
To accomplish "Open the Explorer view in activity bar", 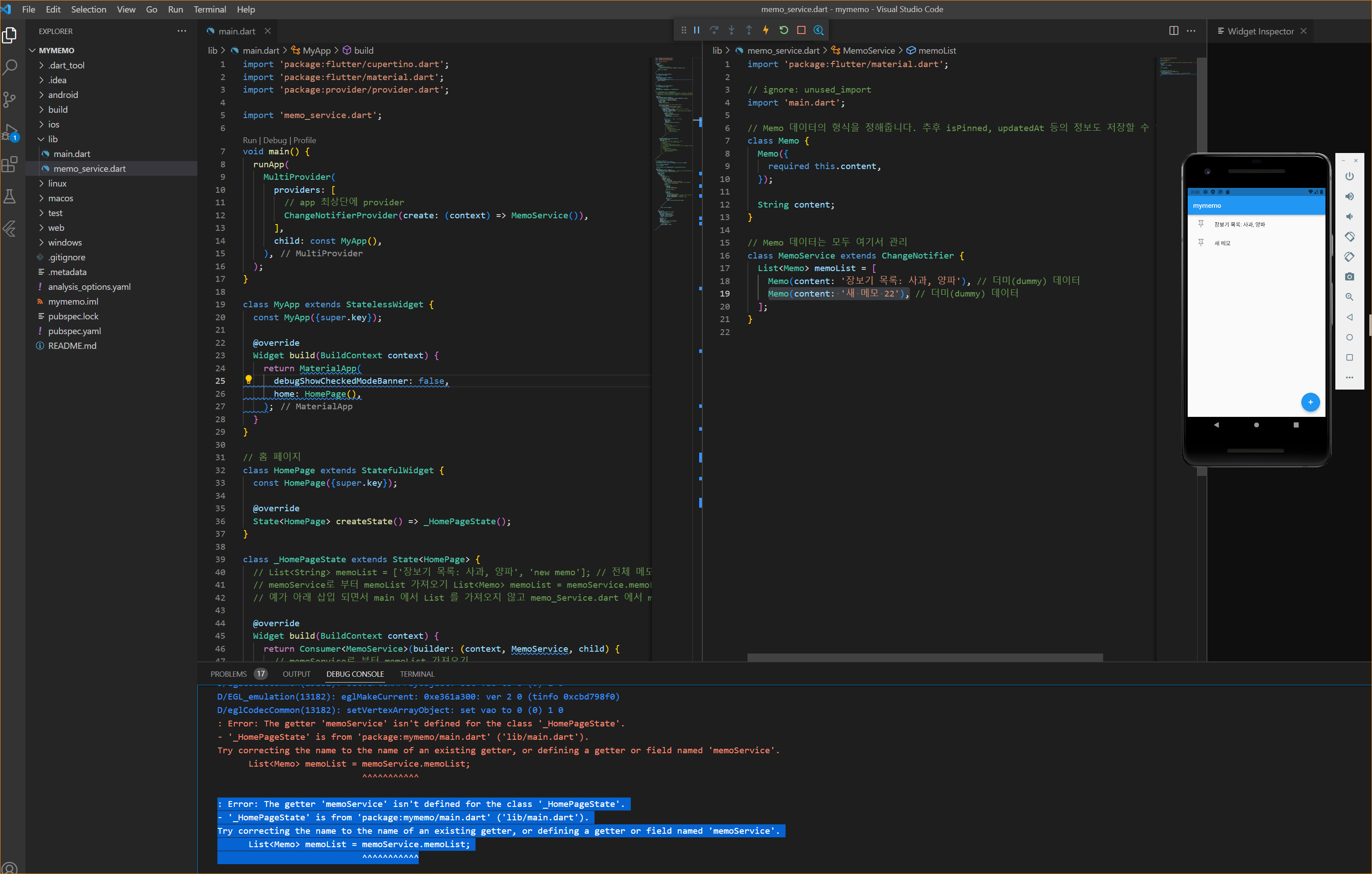I will coord(10,36).
